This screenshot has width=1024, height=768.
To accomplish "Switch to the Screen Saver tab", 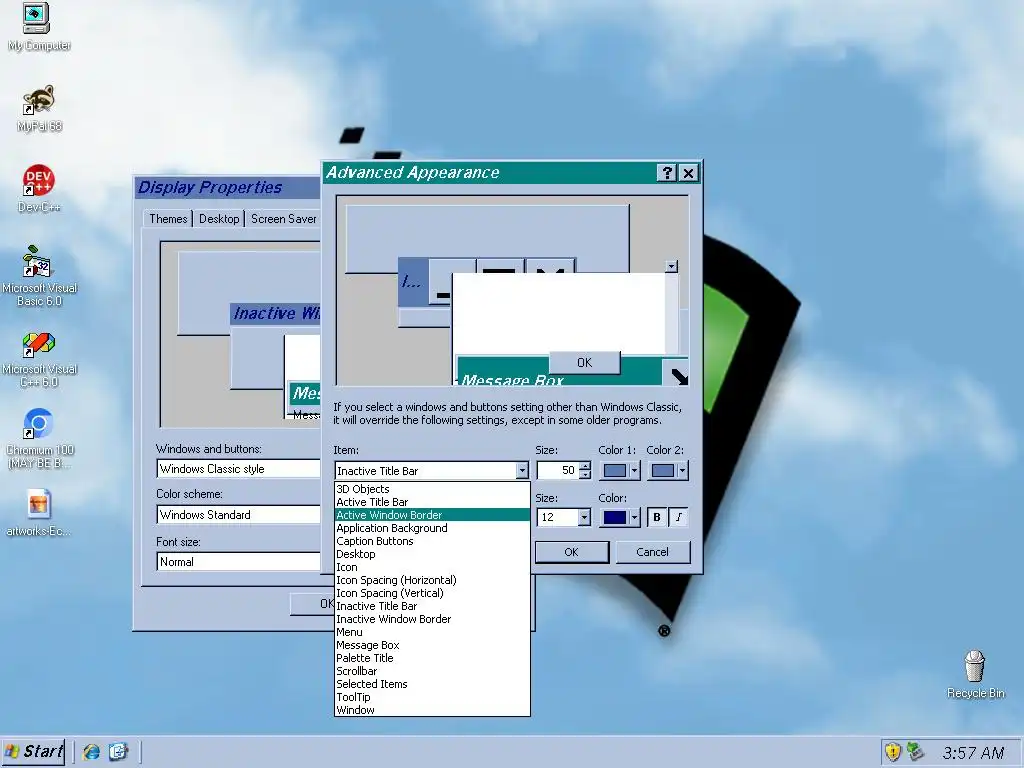I will coord(283,219).
